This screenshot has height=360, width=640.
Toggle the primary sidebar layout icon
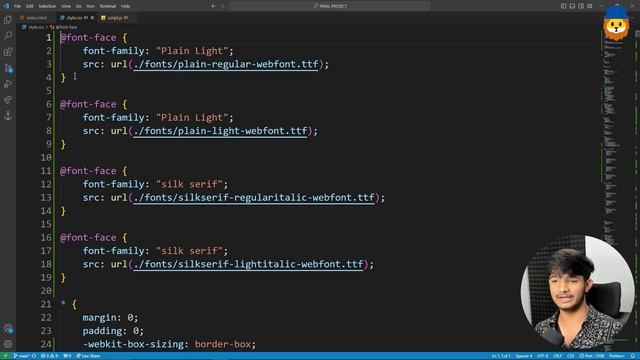pos(563,6)
